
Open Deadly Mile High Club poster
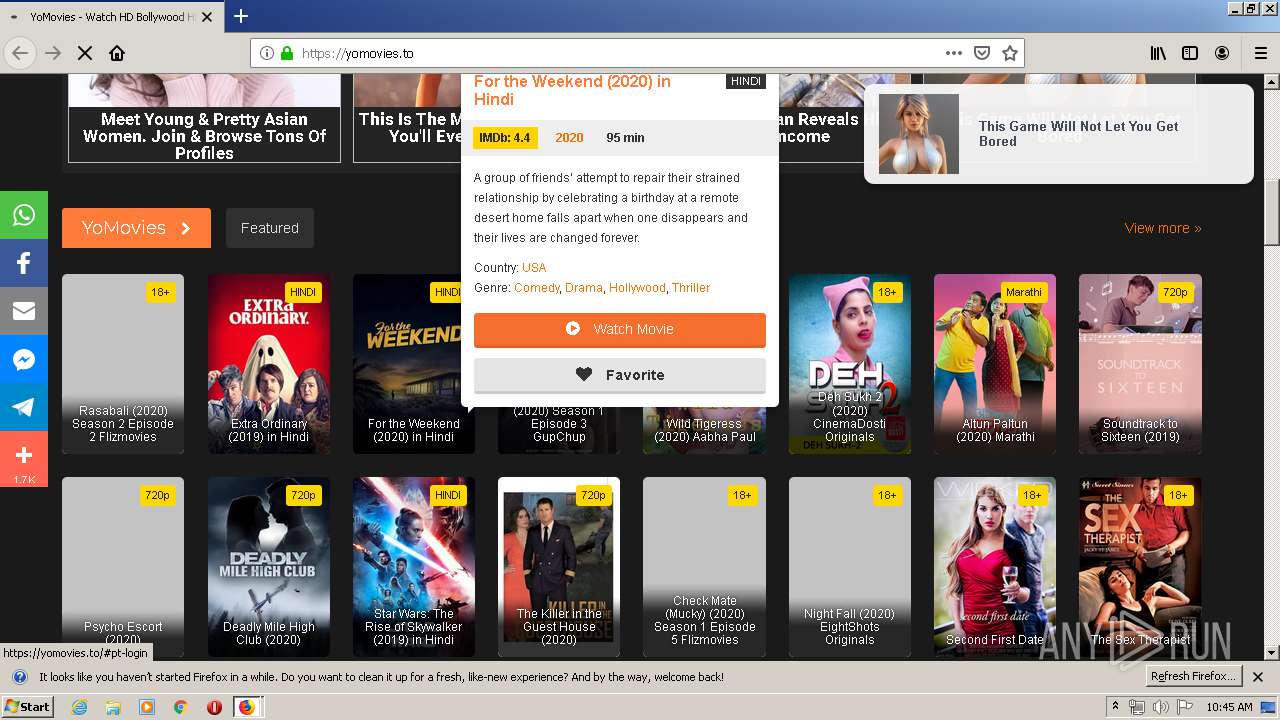pyautogui.click(x=269, y=567)
